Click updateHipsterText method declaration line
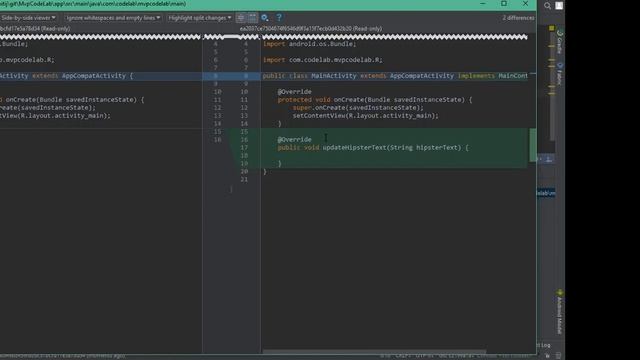The image size is (640, 360). [373, 148]
